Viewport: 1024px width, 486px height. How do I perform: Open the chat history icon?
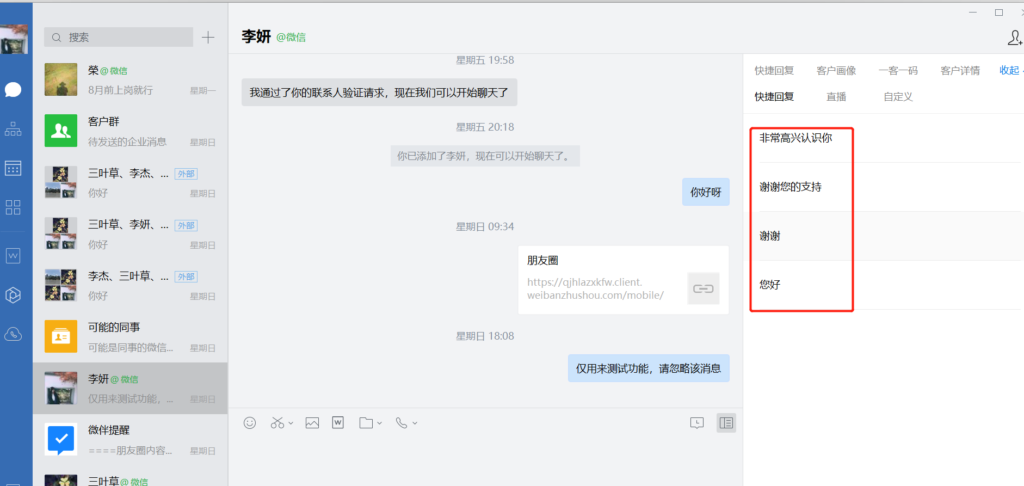pyautogui.click(x=697, y=423)
